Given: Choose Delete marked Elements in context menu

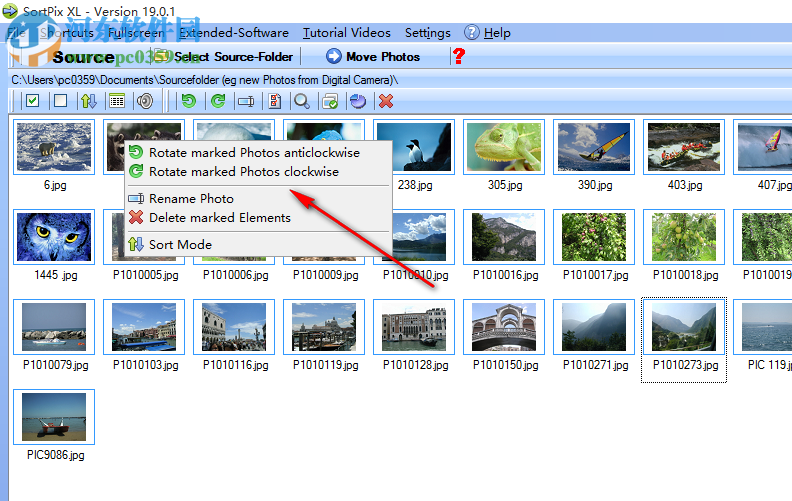Looking at the screenshot, I should (258, 218).
